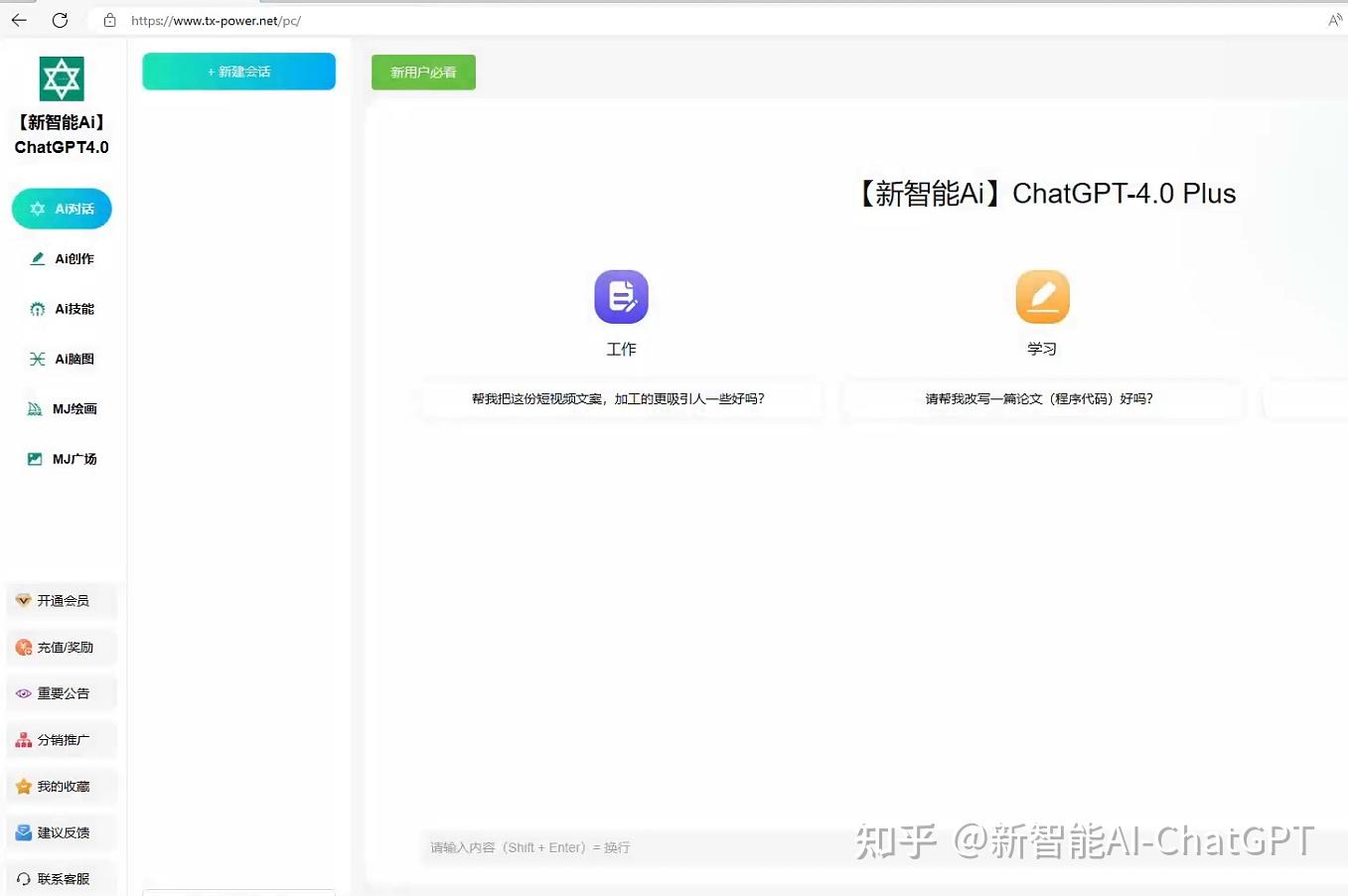Open MJ绘画 in the sidebar

coord(62,409)
